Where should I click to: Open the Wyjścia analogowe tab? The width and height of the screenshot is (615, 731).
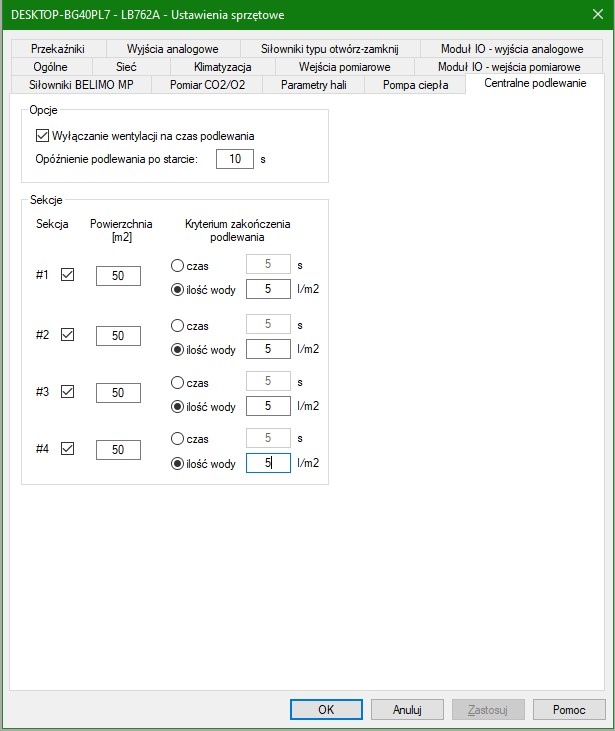coord(173,49)
